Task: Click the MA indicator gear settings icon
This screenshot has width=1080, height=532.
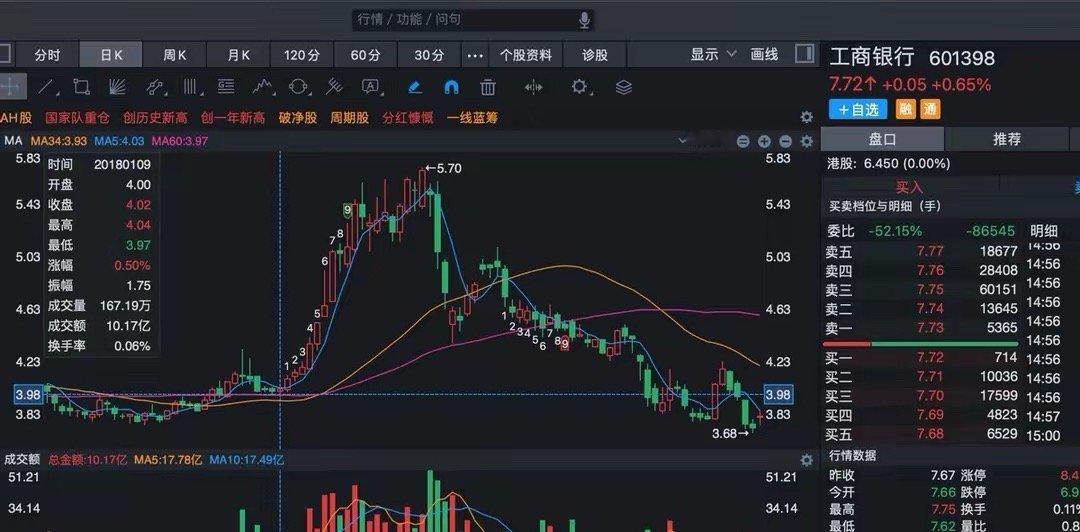Action: (x=807, y=142)
